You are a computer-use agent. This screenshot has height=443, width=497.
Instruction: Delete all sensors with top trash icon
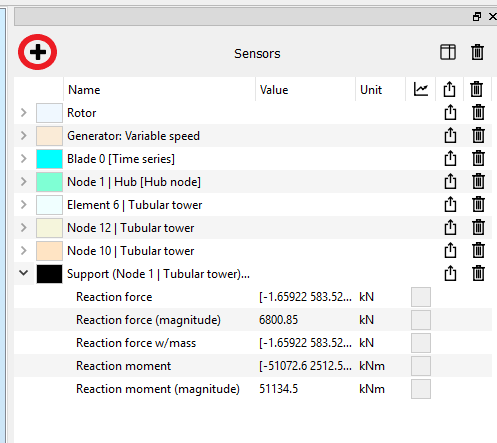point(477,52)
